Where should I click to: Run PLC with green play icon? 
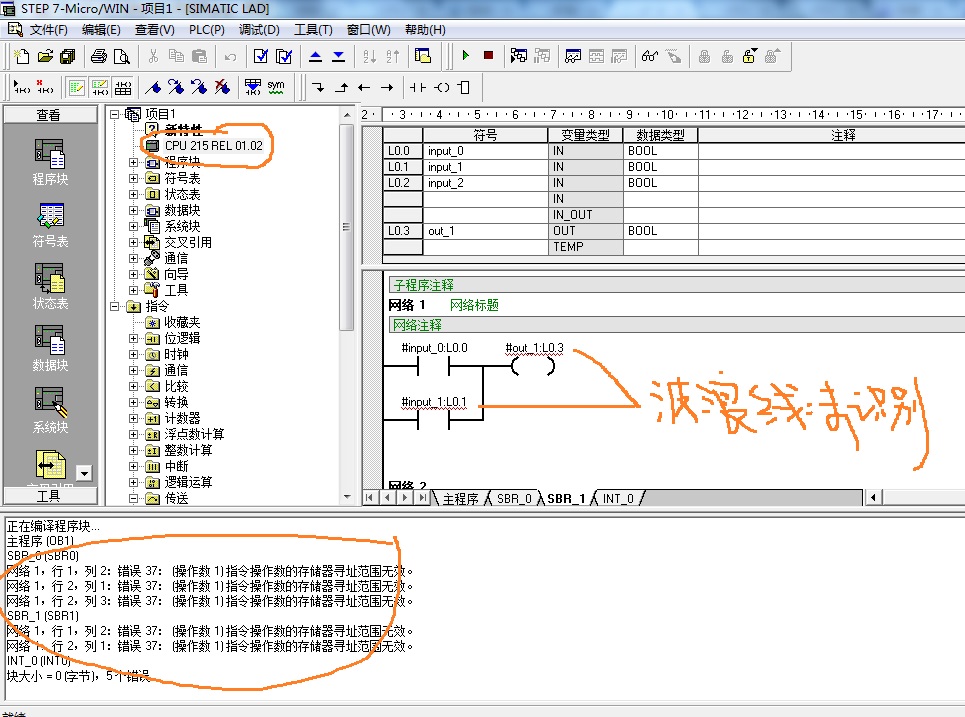(x=465, y=56)
